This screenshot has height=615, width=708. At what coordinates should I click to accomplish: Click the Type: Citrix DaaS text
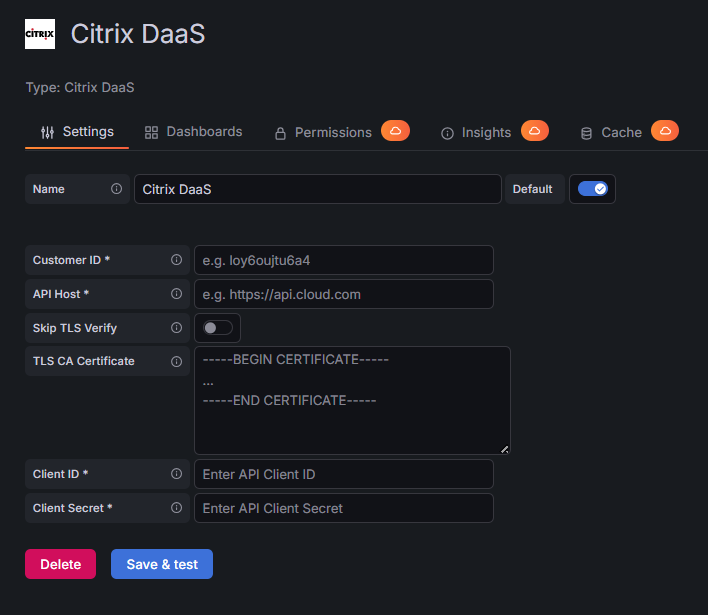coord(80,87)
